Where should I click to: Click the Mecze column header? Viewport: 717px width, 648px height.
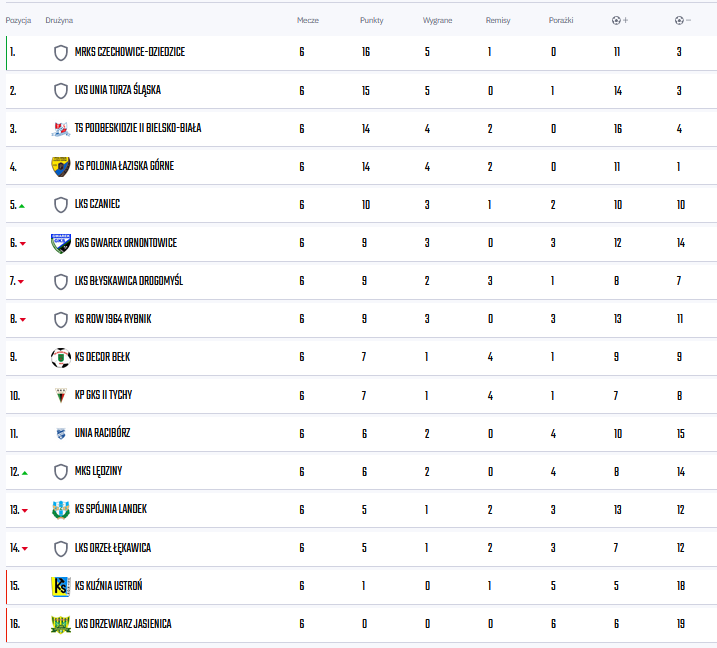[308, 20]
